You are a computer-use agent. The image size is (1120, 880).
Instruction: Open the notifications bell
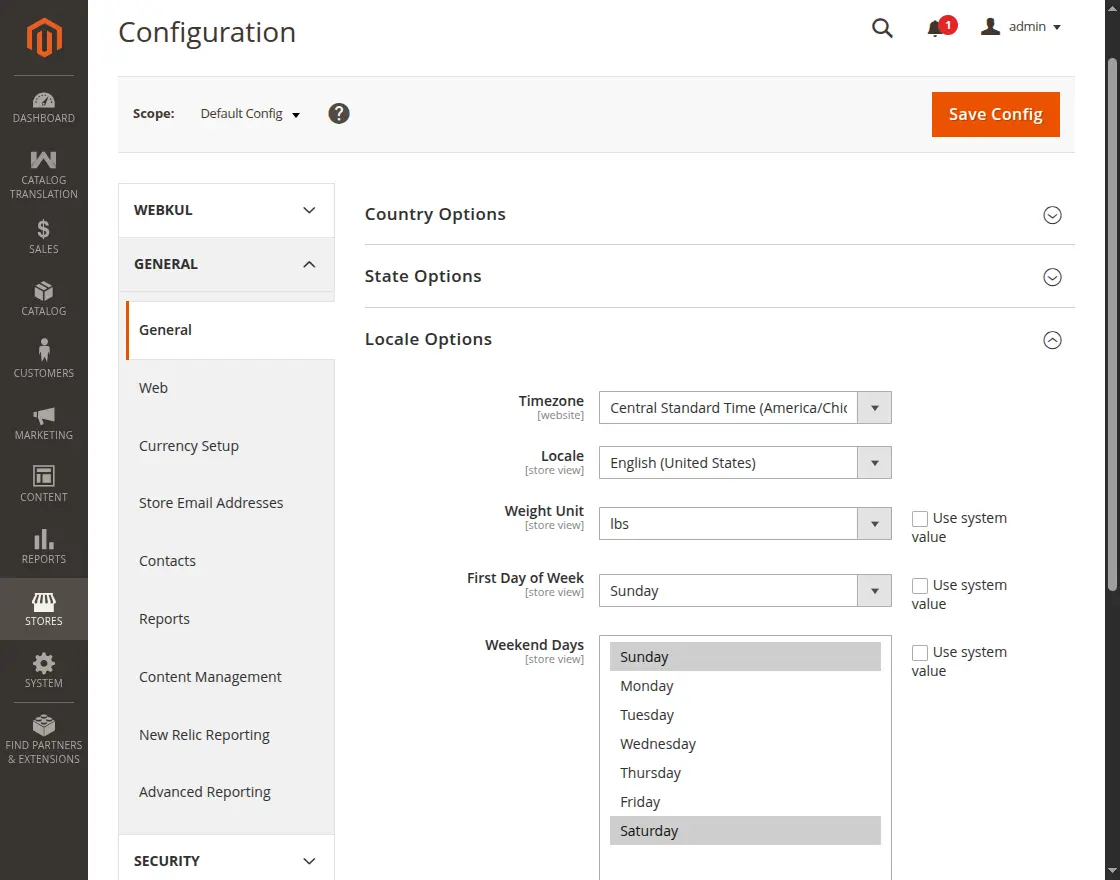(936, 28)
